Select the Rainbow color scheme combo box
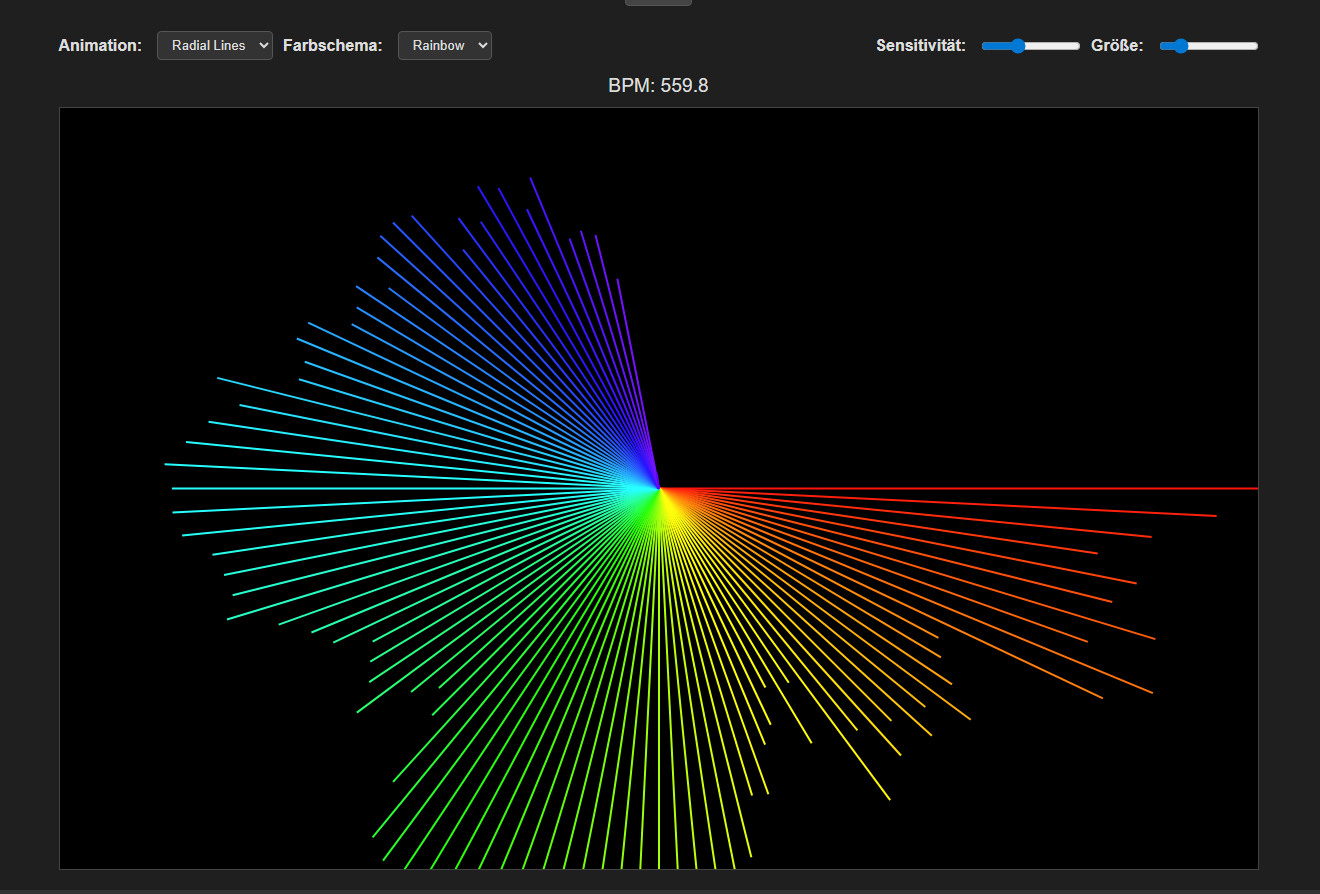 pos(444,45)
